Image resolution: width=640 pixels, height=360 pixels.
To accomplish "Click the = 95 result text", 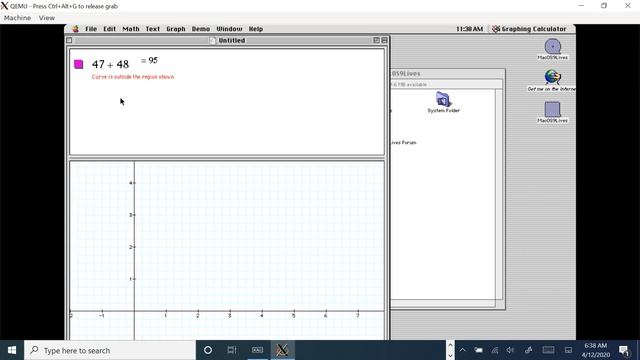I will point(149,60).
